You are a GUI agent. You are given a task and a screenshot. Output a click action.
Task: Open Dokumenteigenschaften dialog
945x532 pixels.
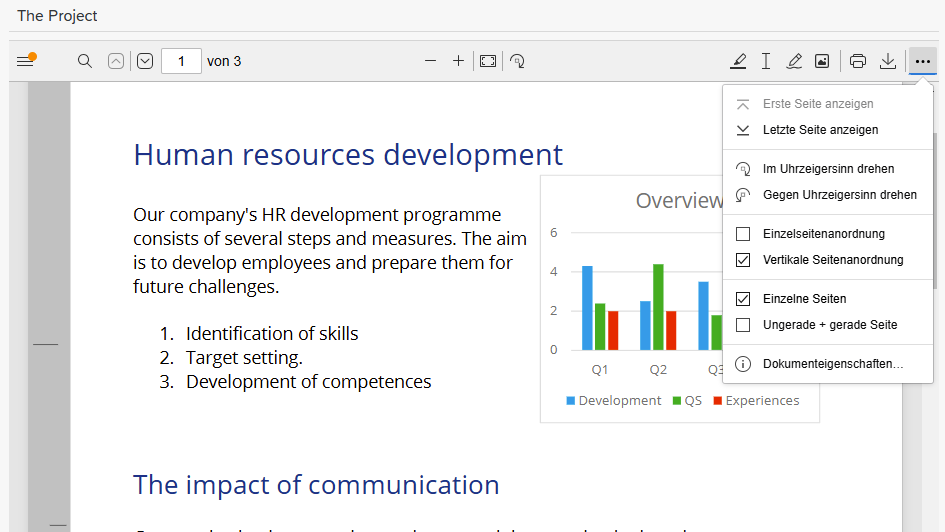[827, 364]
